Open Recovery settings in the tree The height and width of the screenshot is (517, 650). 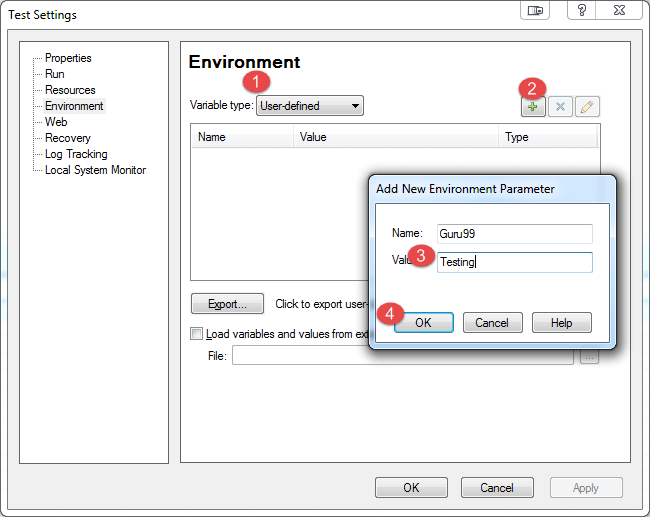(x=67, y=138)
